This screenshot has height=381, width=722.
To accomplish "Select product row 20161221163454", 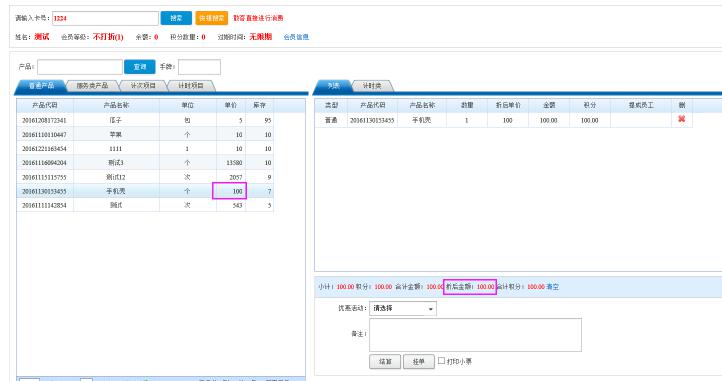I will [x=145, y=149].
